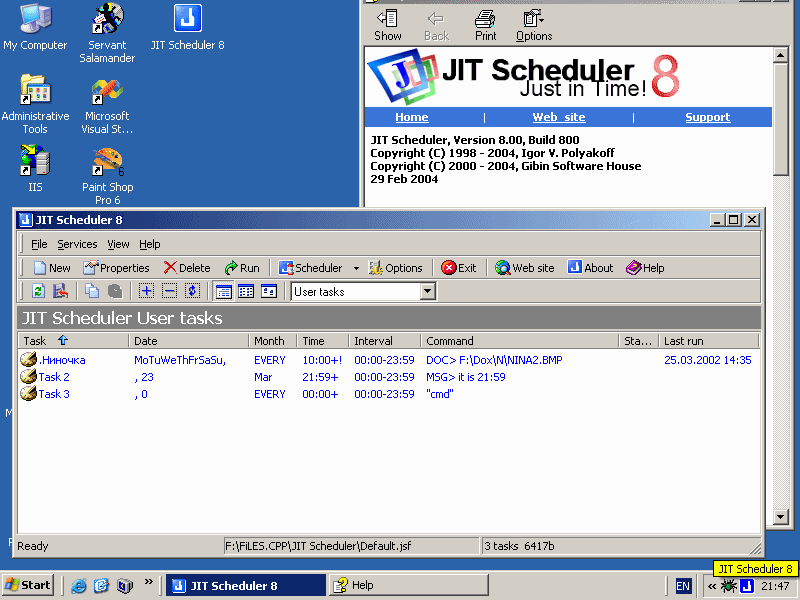This screenshot has width=800, height=600.
Task: Click the plus select-all icon
Action: [146, 291]
